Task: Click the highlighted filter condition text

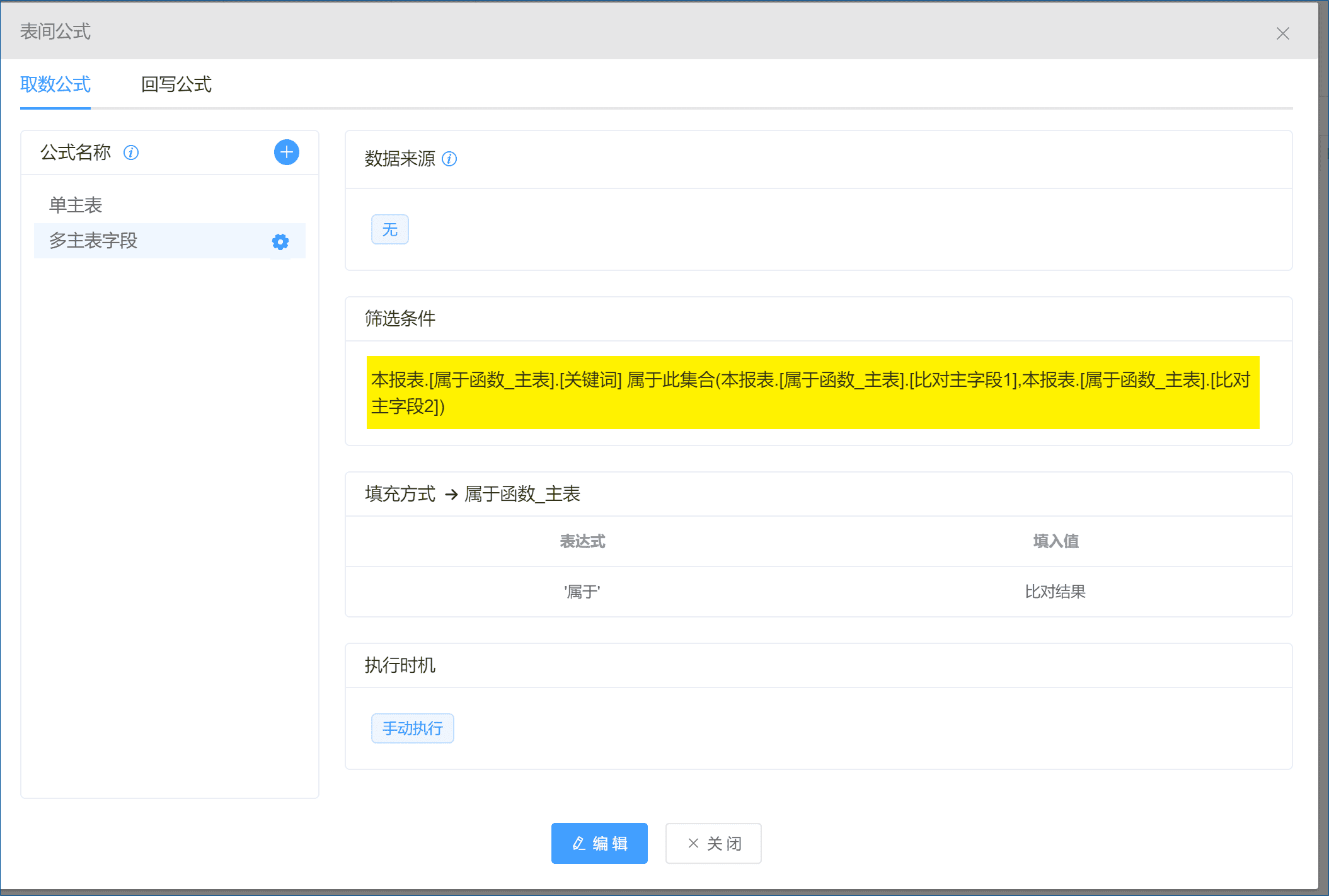Action: pos(813,393)
